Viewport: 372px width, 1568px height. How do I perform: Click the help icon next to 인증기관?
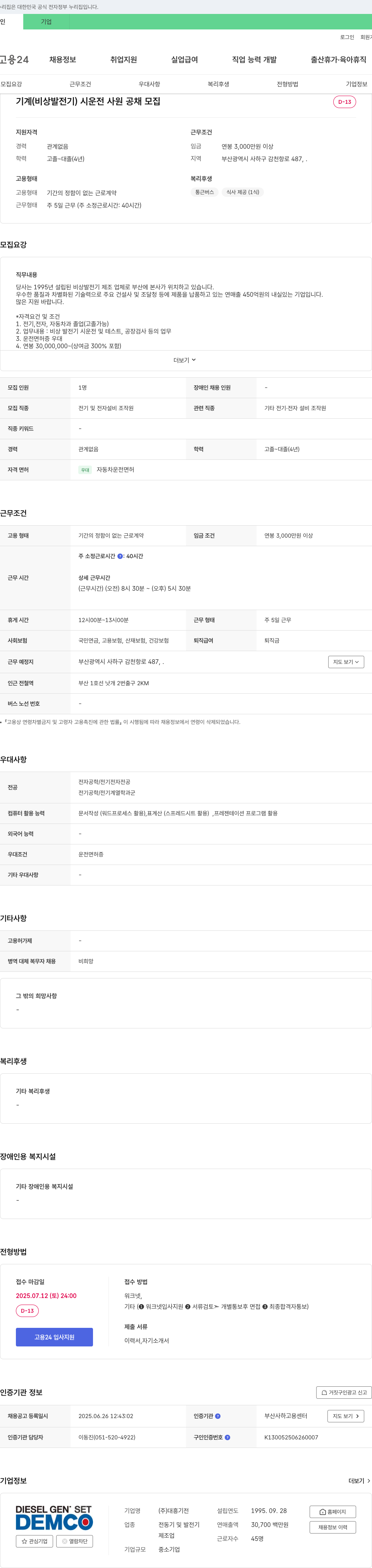pos(218,1417)
